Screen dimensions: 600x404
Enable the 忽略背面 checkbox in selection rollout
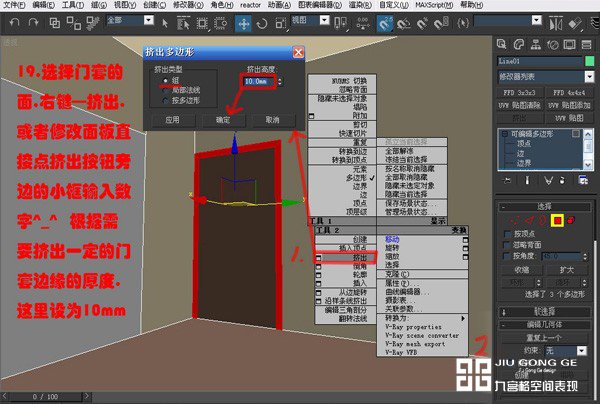click(508, 245)
